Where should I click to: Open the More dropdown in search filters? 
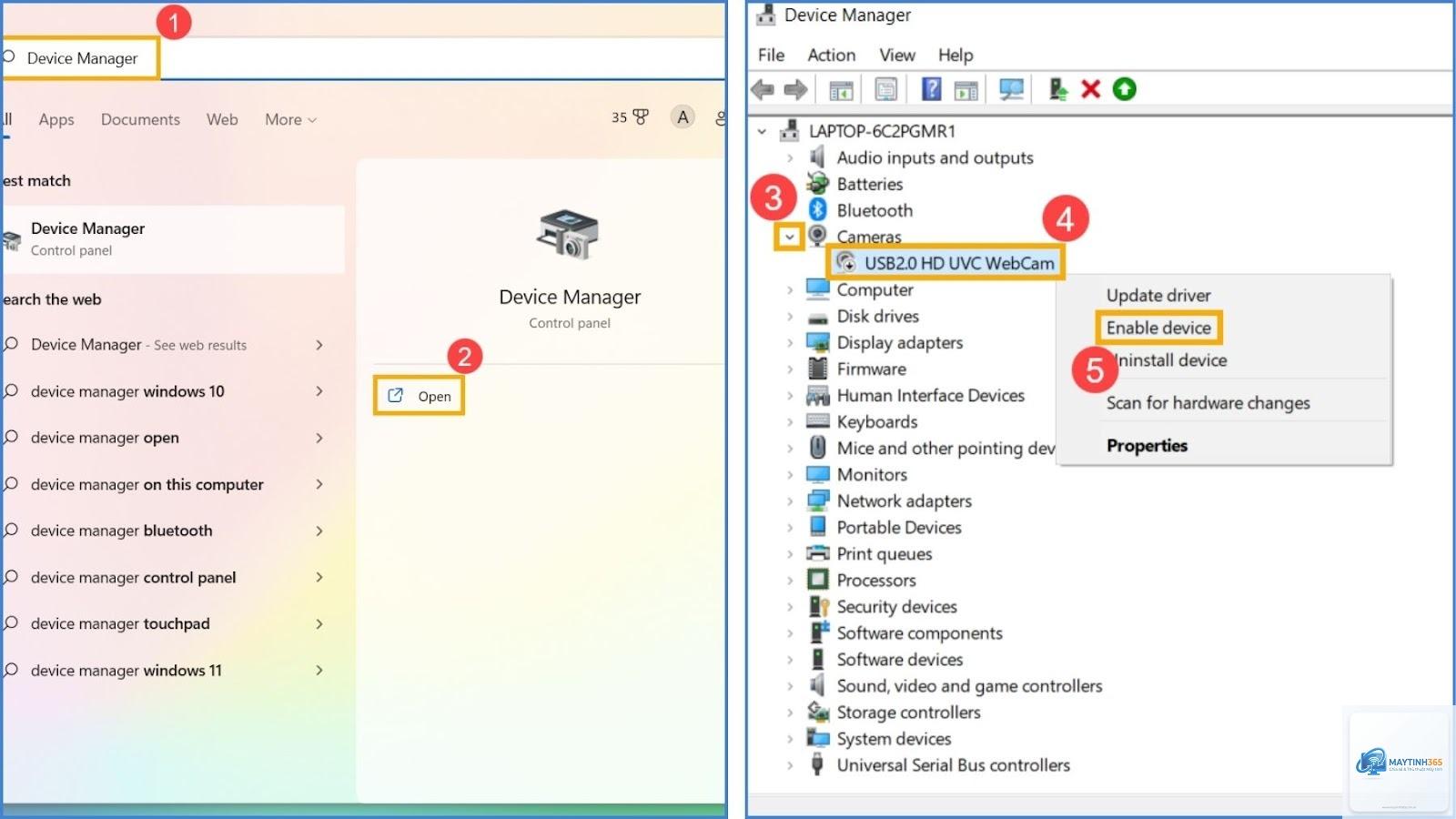[290, 119]
